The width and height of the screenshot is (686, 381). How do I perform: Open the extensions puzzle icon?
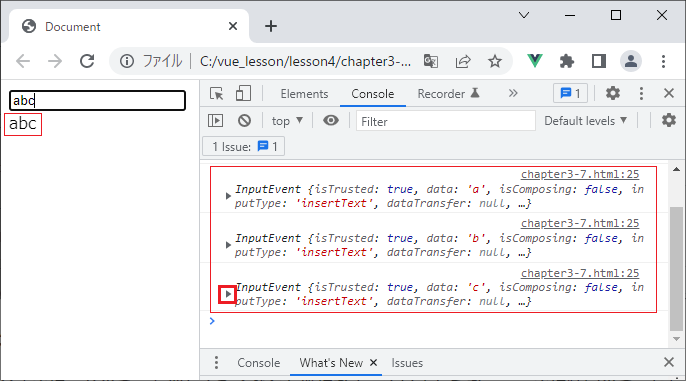(567, 61)
